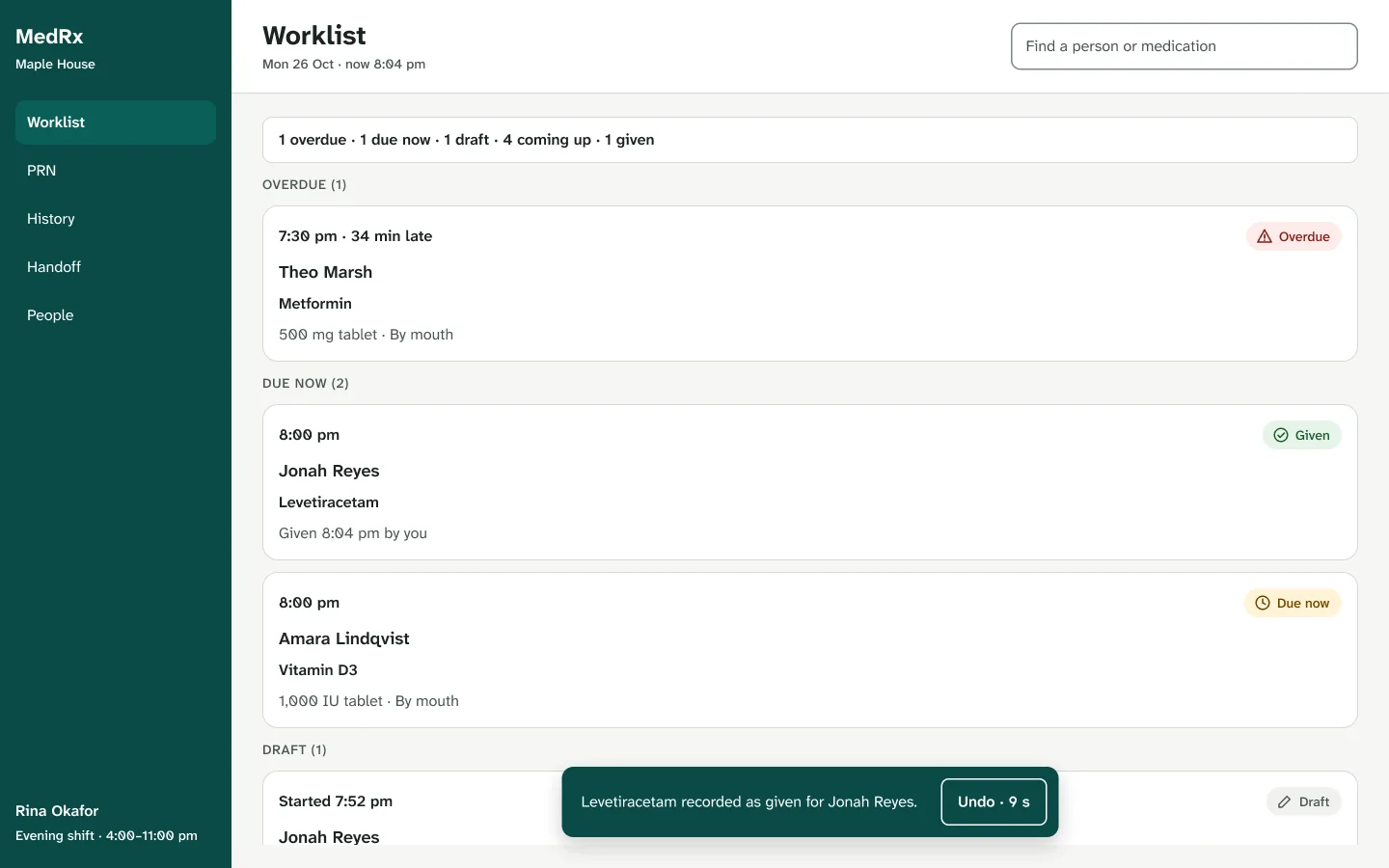This screenshot has width=1389, height=868.
Task: Open the Worklist sidebar item
Action: (x=116, y=122)
